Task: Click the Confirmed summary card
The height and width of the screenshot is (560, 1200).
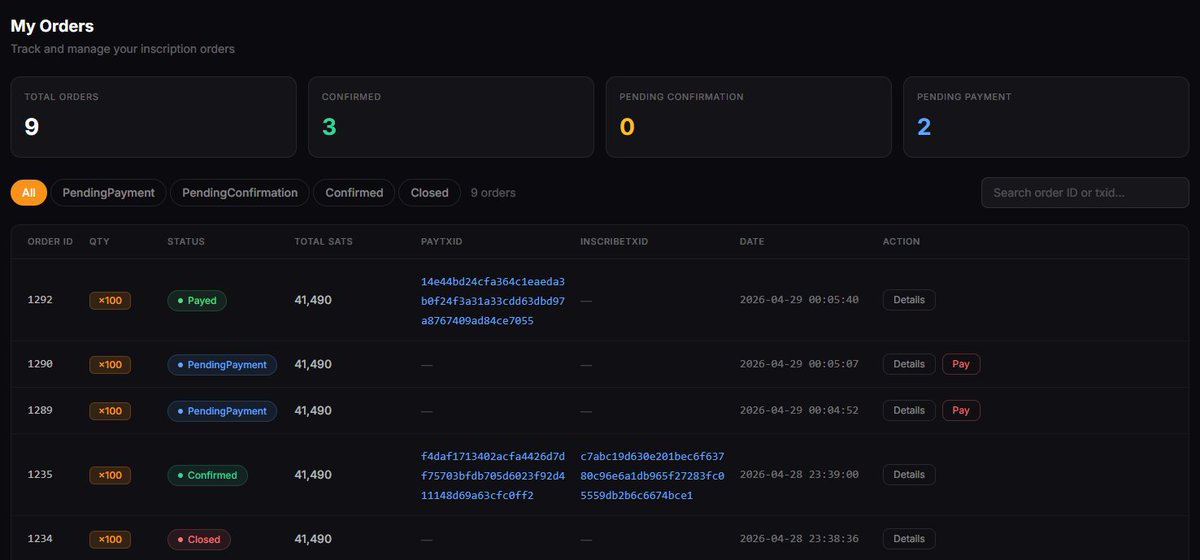Action: tap(451, 117)
